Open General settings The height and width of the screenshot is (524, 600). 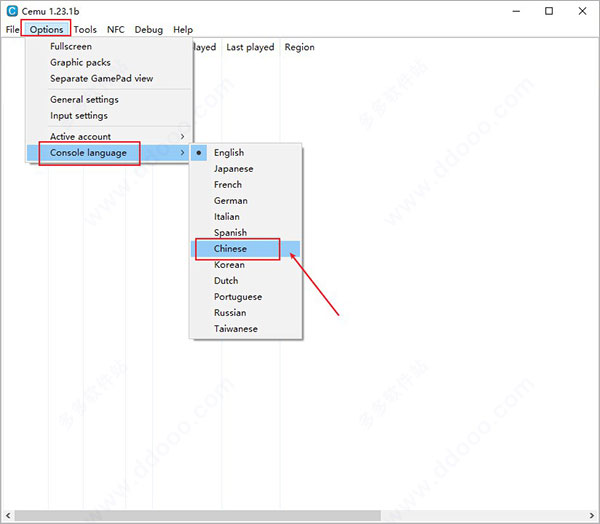click(109, 100)
